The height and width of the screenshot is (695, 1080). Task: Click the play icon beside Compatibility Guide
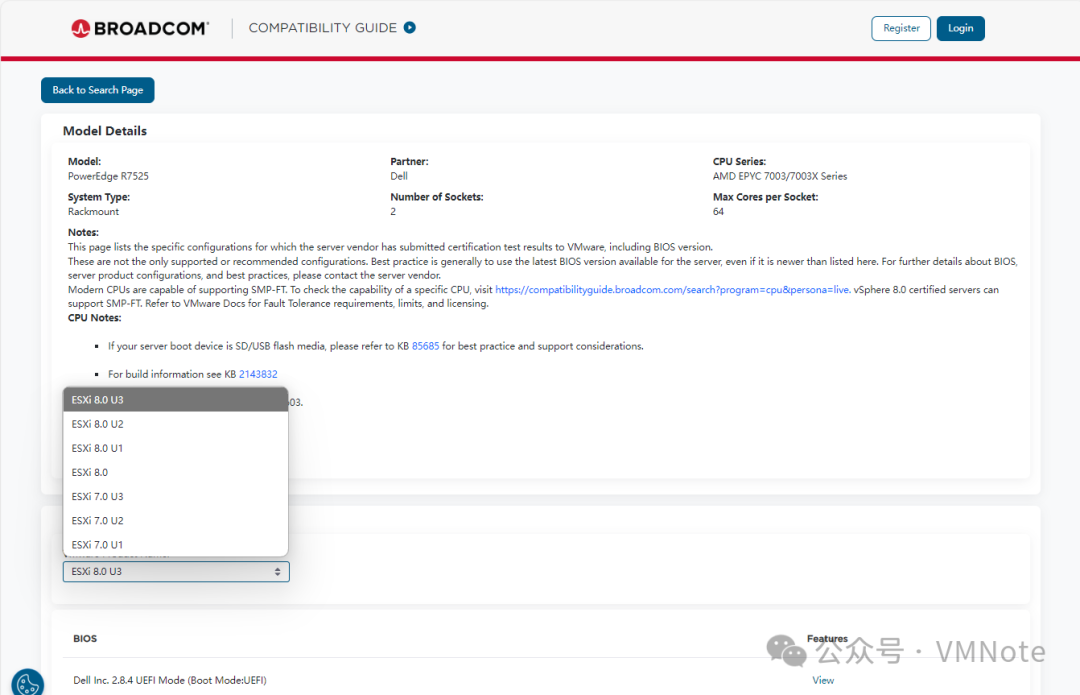point(410,28)
